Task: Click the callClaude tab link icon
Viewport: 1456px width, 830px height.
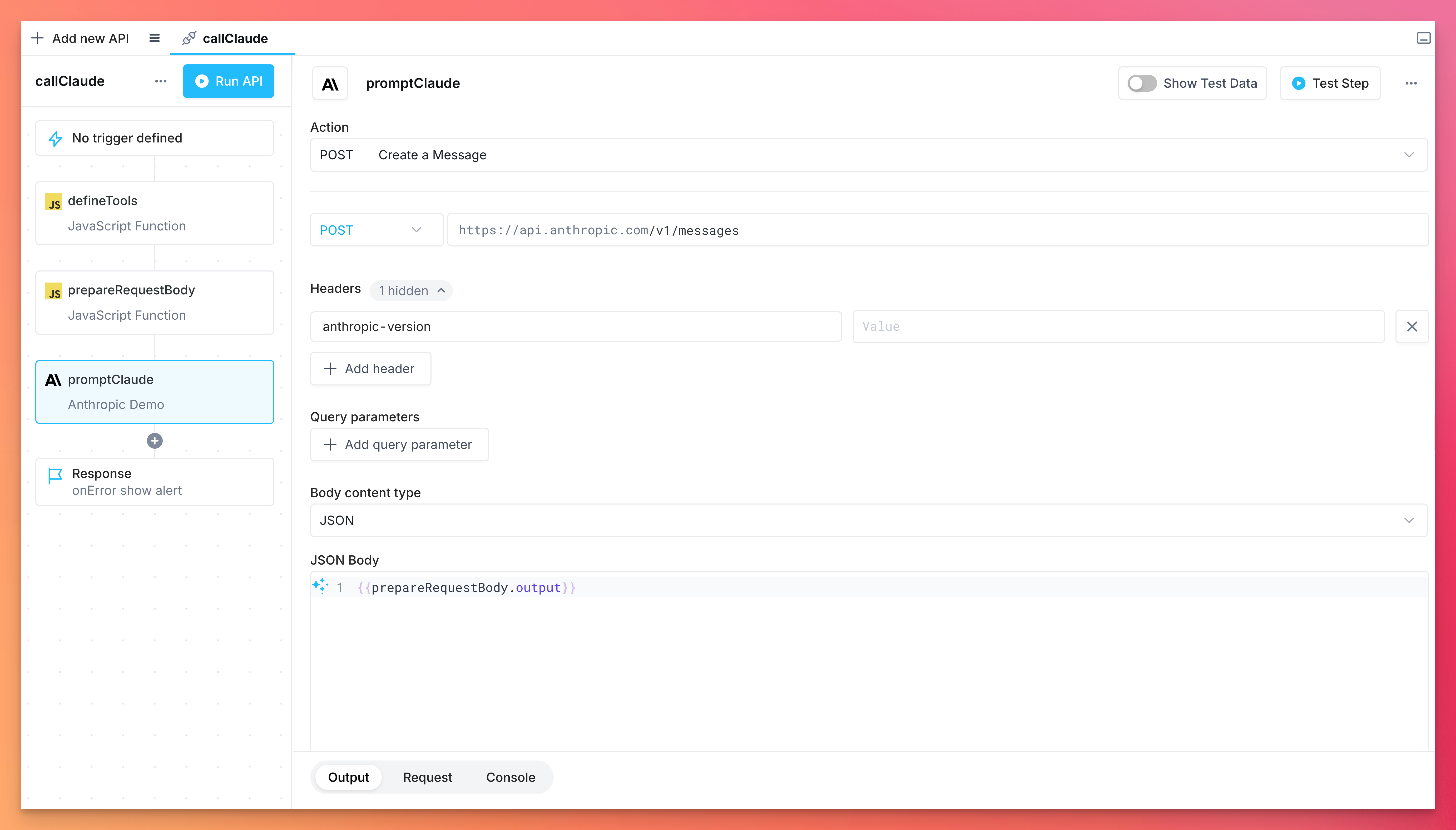Action: 189,38
